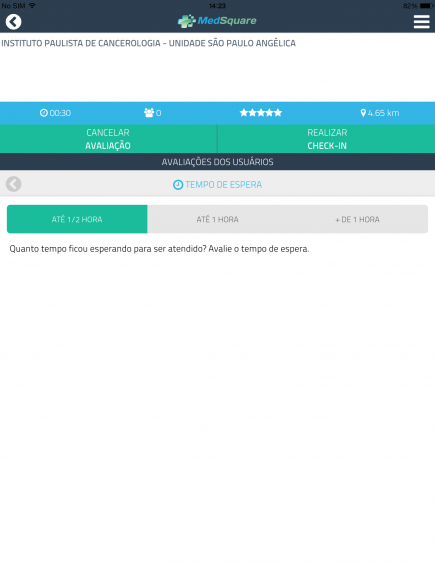Viewport: 435px width, 585px height.
Task: Tap the Tempo de Espera heading
Action: [223, 185]
